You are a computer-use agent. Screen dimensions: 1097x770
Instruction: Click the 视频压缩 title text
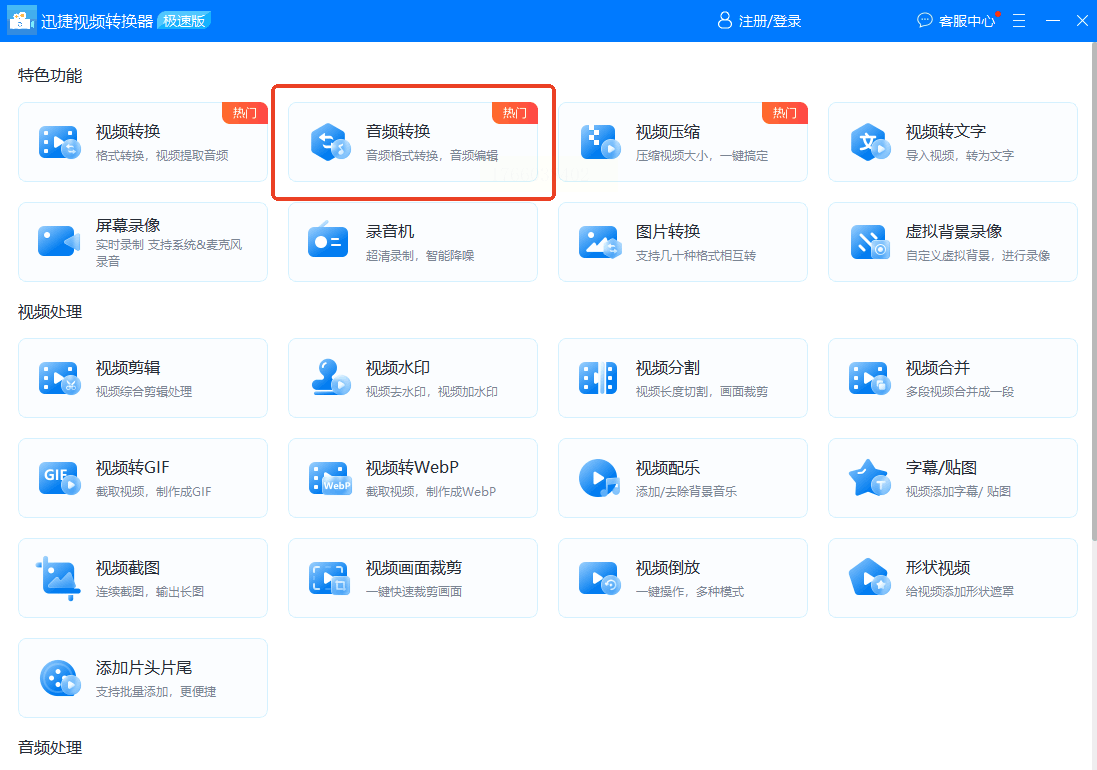(x=668, y=131)
